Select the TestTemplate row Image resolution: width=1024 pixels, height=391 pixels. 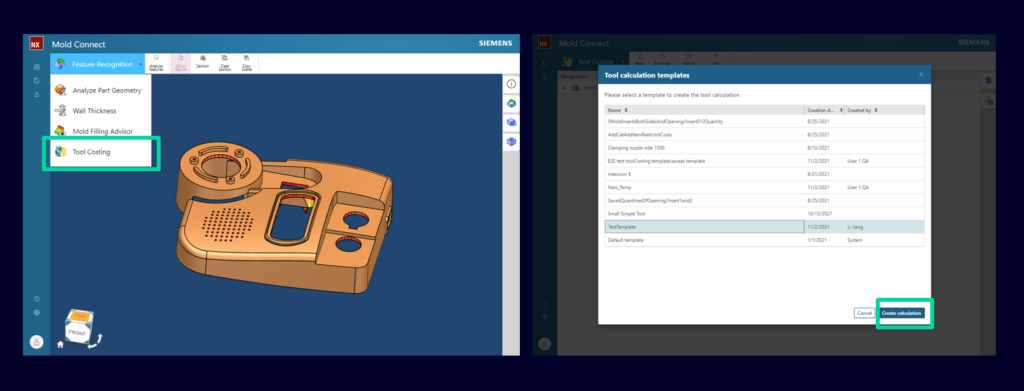click(x=764, y=227)
